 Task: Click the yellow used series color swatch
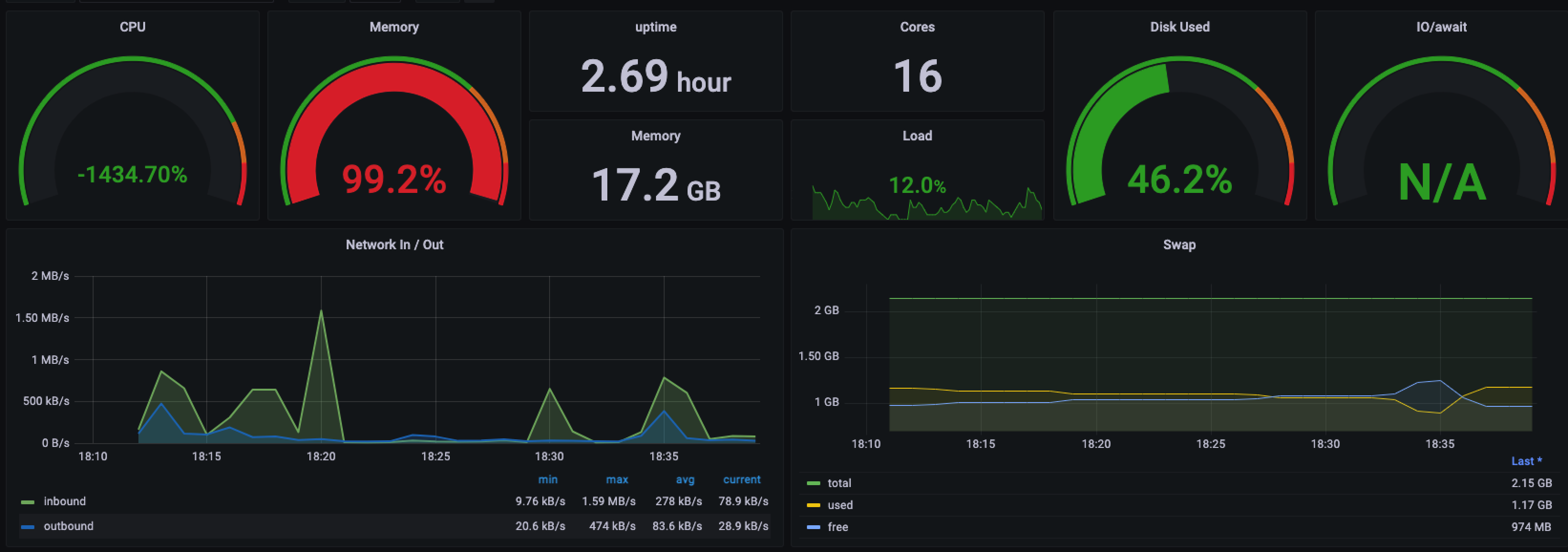coord(813,505)
